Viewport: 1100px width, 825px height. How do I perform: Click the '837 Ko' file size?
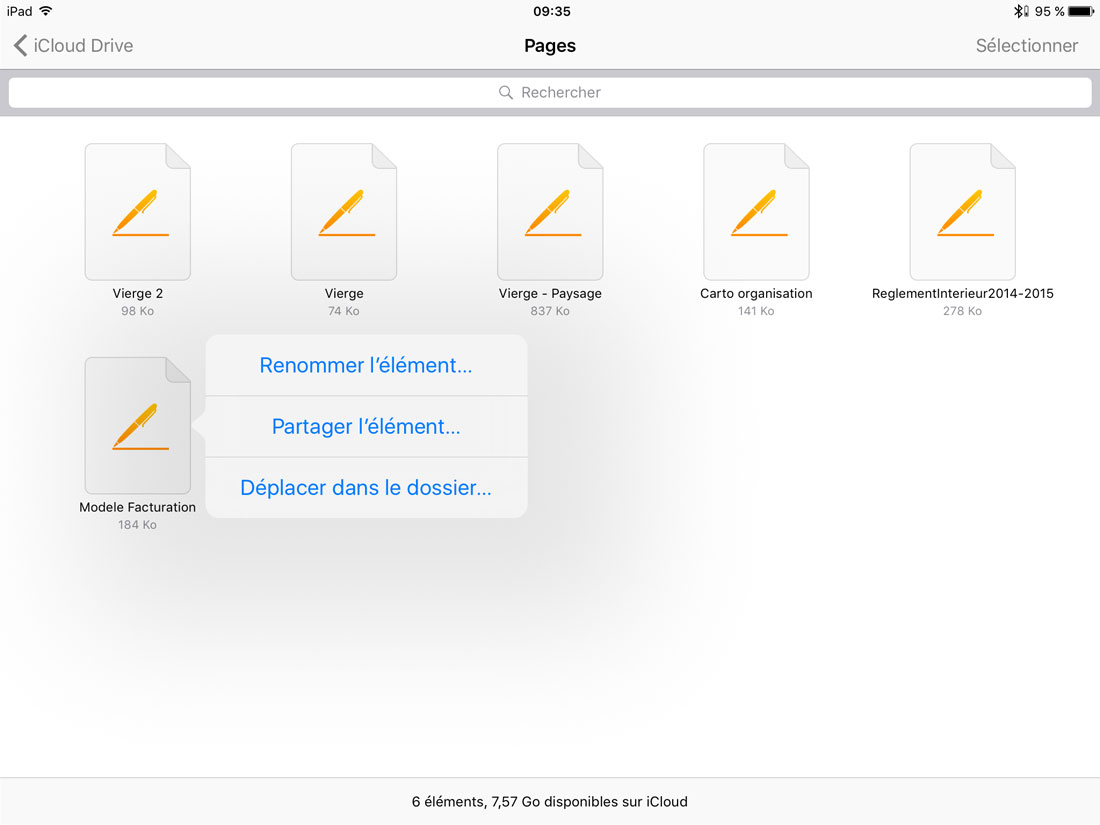tap(550, 311)
